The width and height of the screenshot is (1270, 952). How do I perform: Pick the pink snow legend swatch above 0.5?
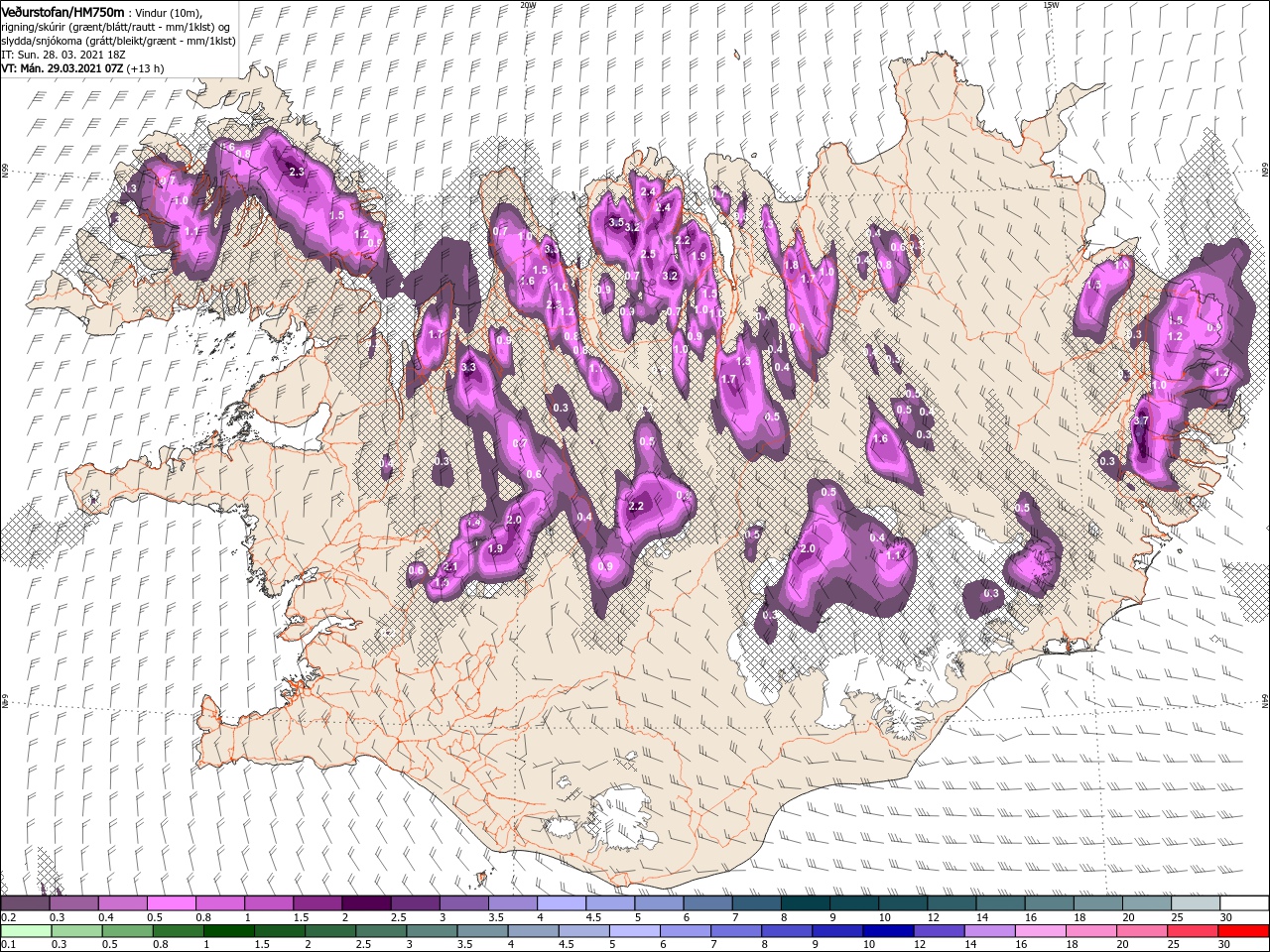[172, 903]
